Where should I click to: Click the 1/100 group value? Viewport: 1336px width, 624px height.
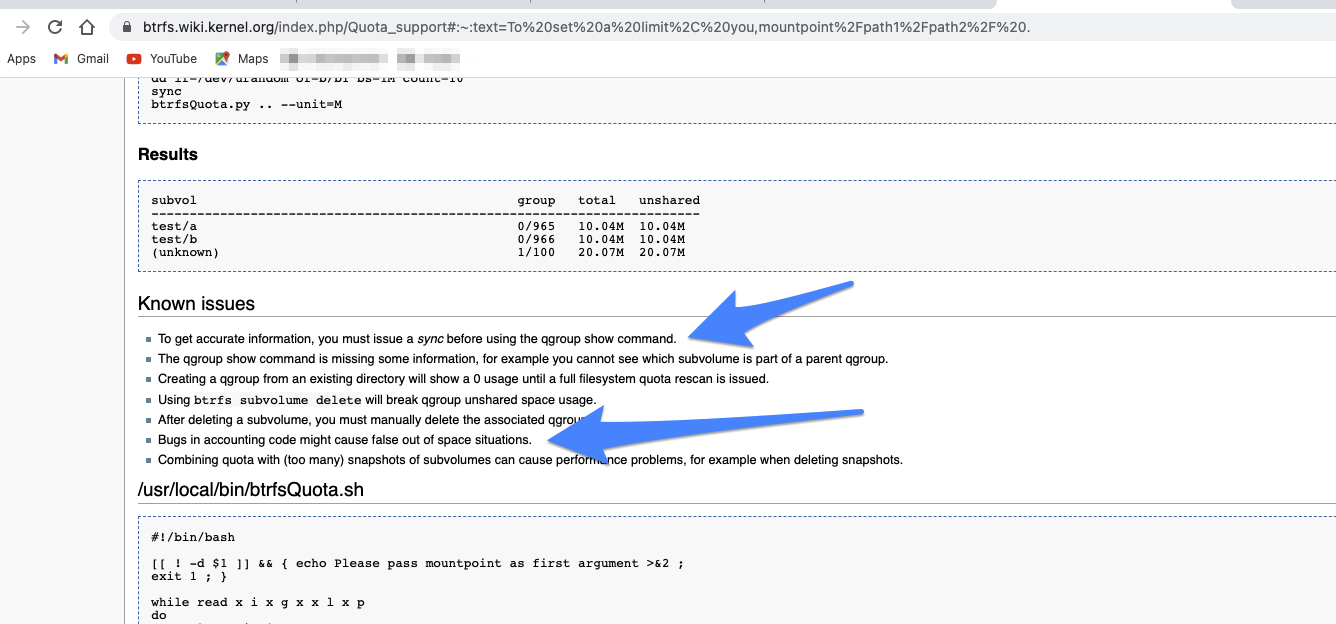tap(536, 252)
